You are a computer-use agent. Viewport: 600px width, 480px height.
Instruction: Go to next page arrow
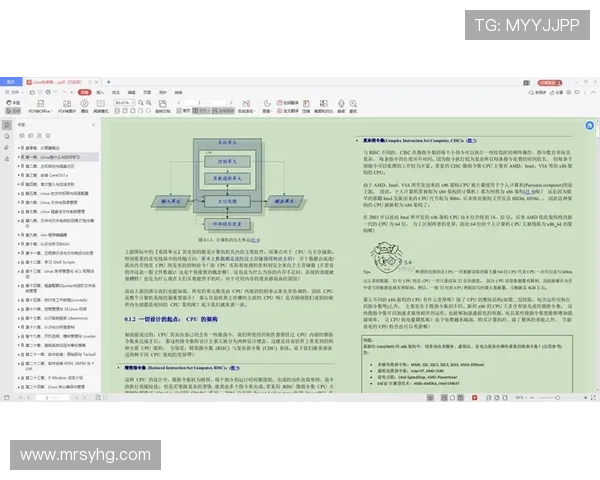click(231, 103)
